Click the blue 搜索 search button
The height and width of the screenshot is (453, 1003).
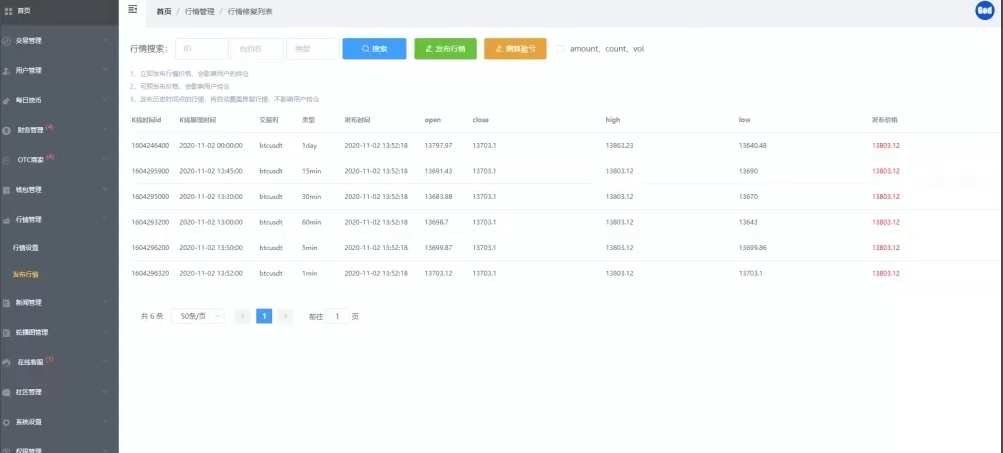pos(374,48)
